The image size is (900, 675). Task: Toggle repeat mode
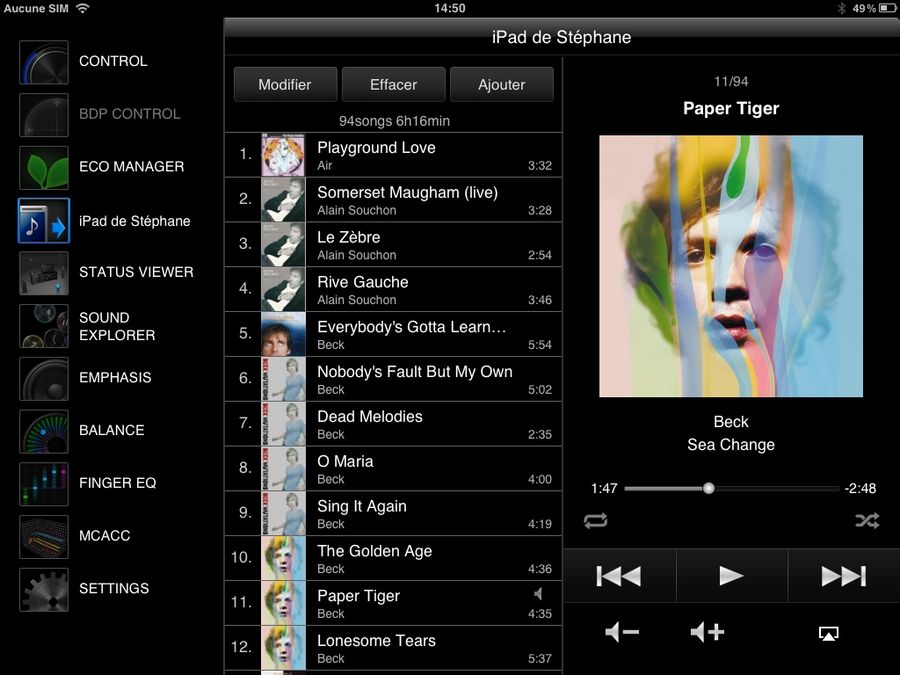596,521
